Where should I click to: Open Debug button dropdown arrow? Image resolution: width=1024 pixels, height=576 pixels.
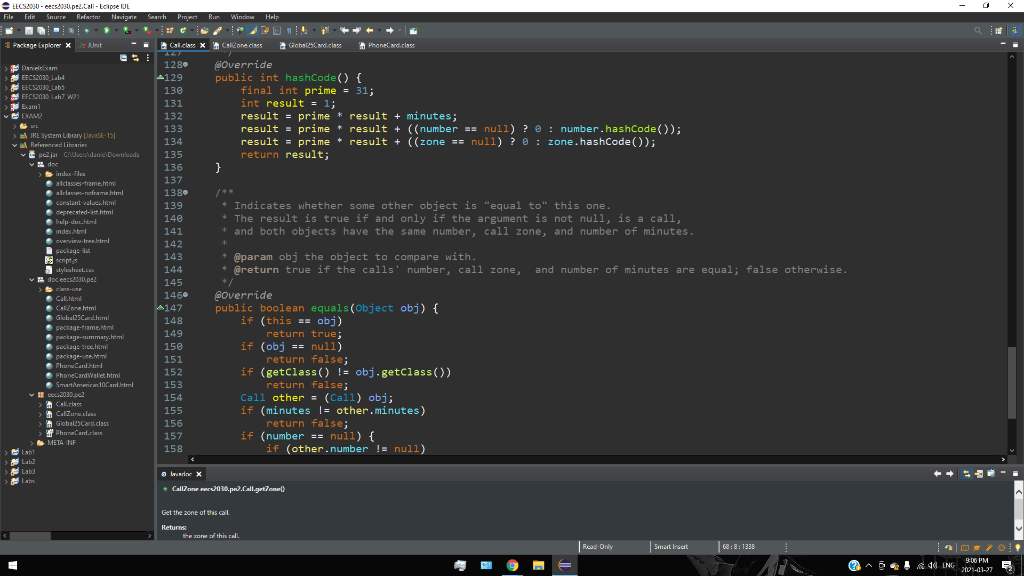click(96, 30)
